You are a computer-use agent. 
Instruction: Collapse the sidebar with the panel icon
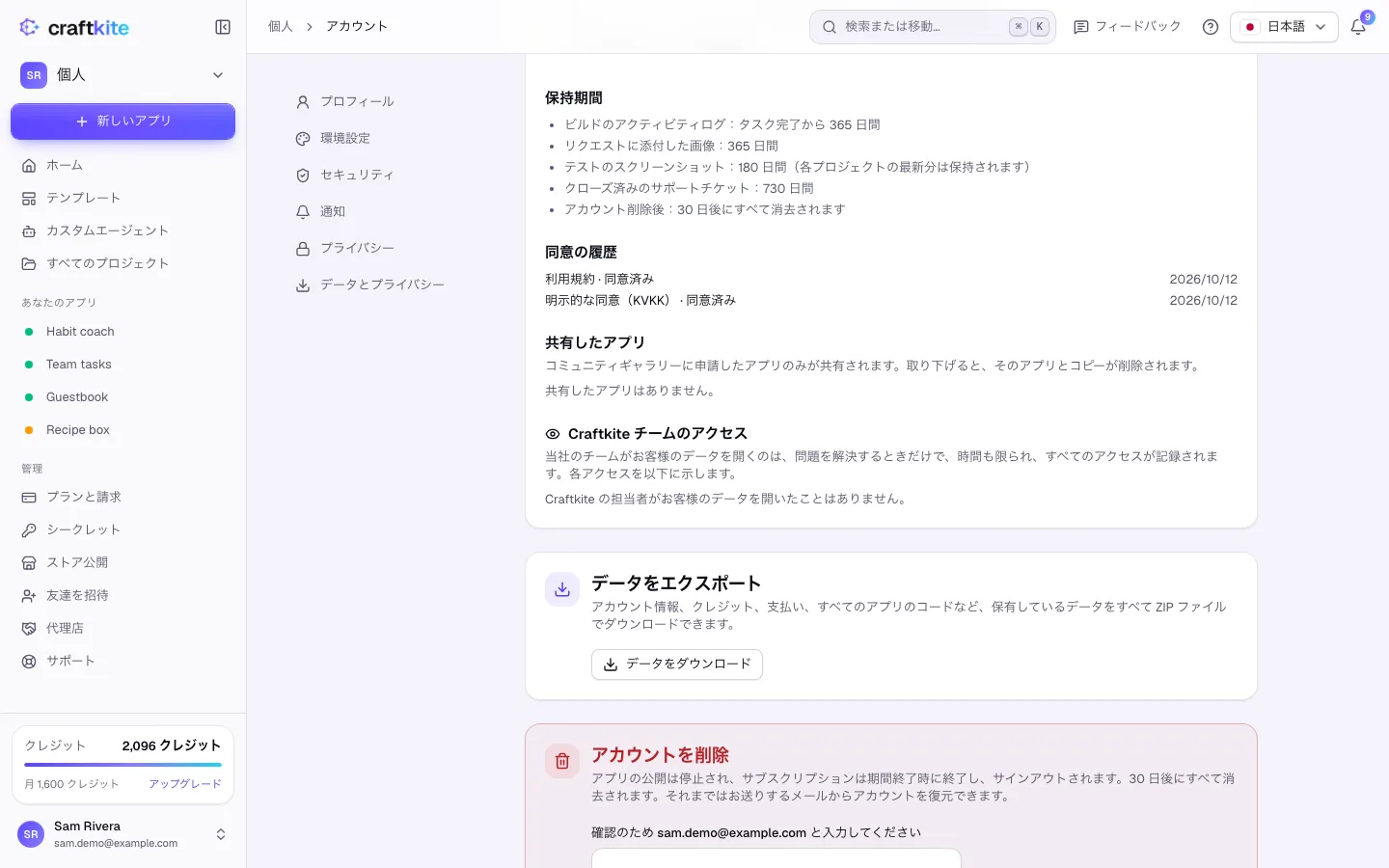pyautogui.click(x=223, y=27)
